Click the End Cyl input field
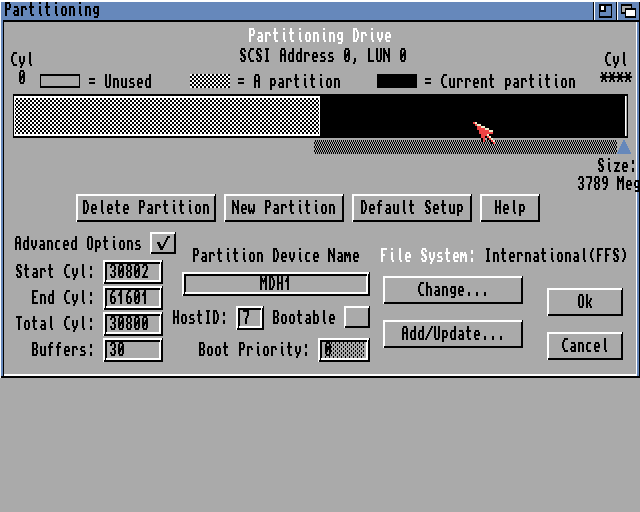 coord(133,298)
